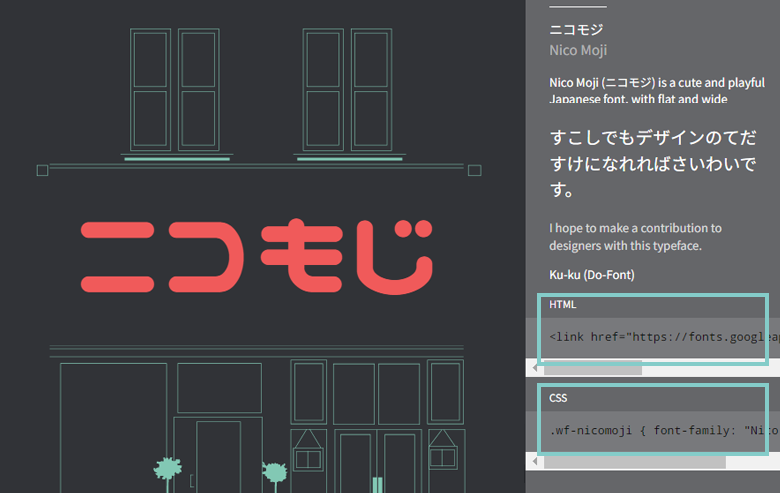This screenshot has width=780, height=493.
Task: Click the ニコモジ Japanese title text
Action: (576, 30)
